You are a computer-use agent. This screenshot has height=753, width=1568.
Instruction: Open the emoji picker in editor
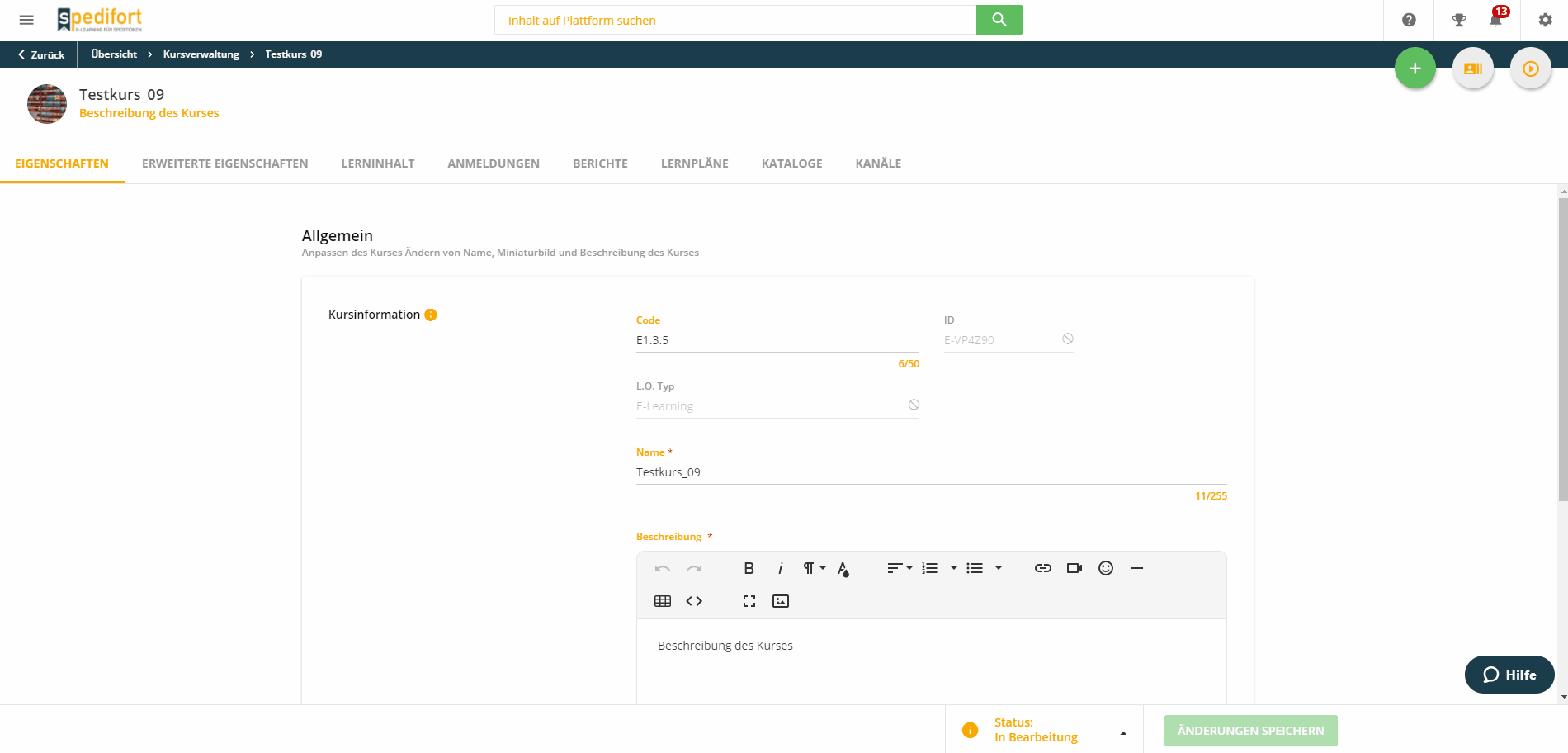pos(1106,568)
